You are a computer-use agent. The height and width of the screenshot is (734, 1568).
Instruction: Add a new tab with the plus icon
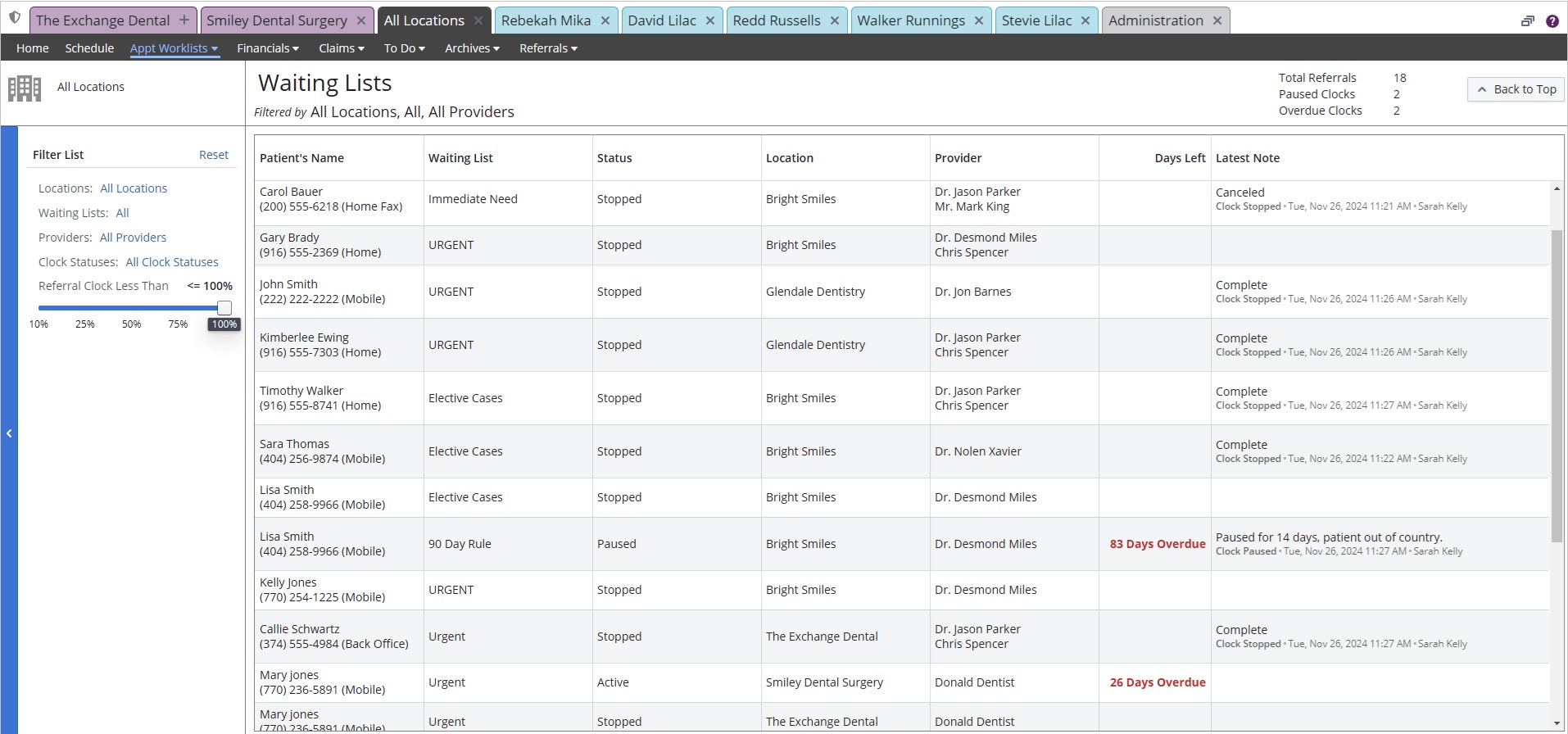[184, 20]
